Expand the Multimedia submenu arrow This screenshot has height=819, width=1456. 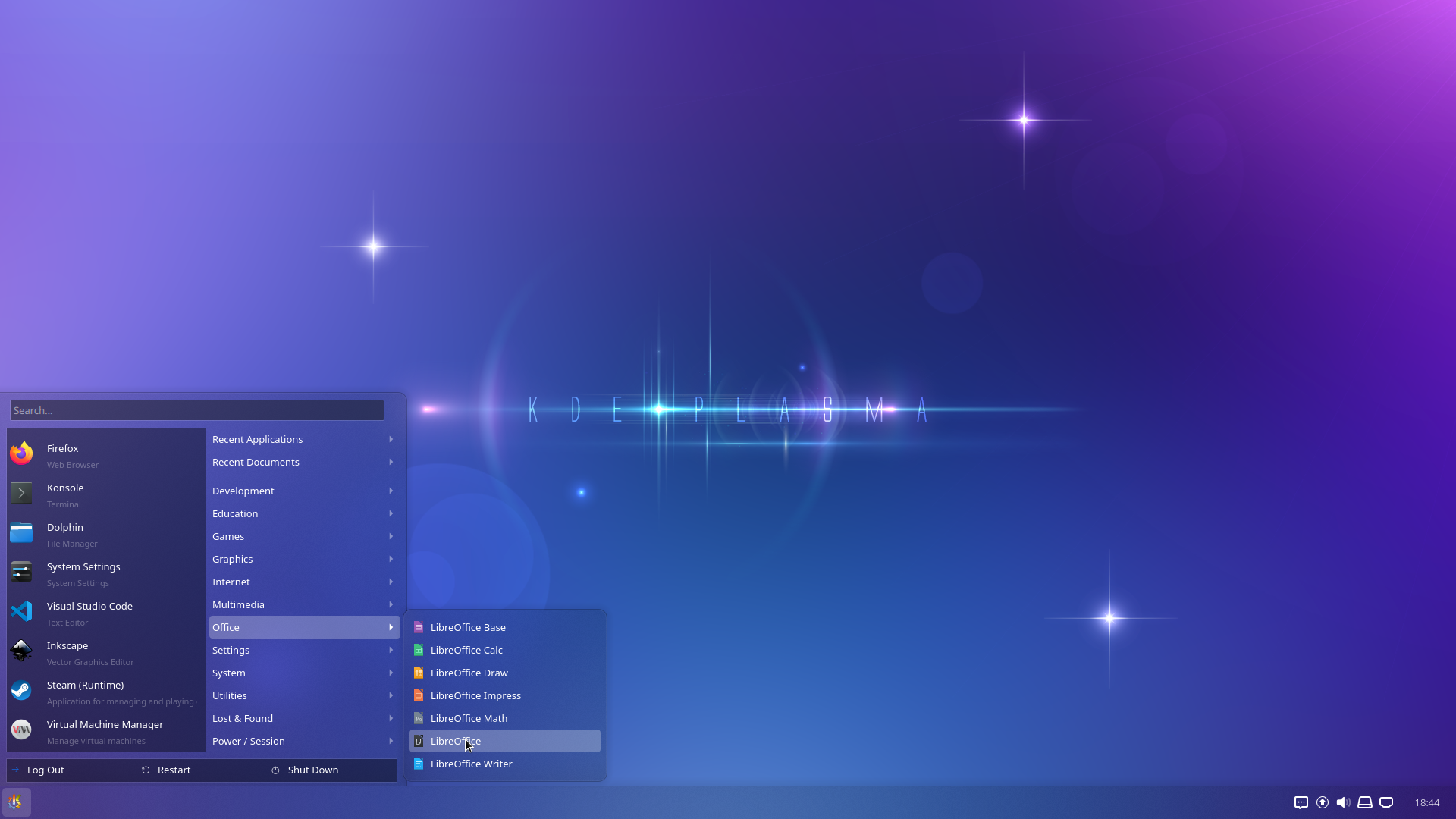pos(391,604)
